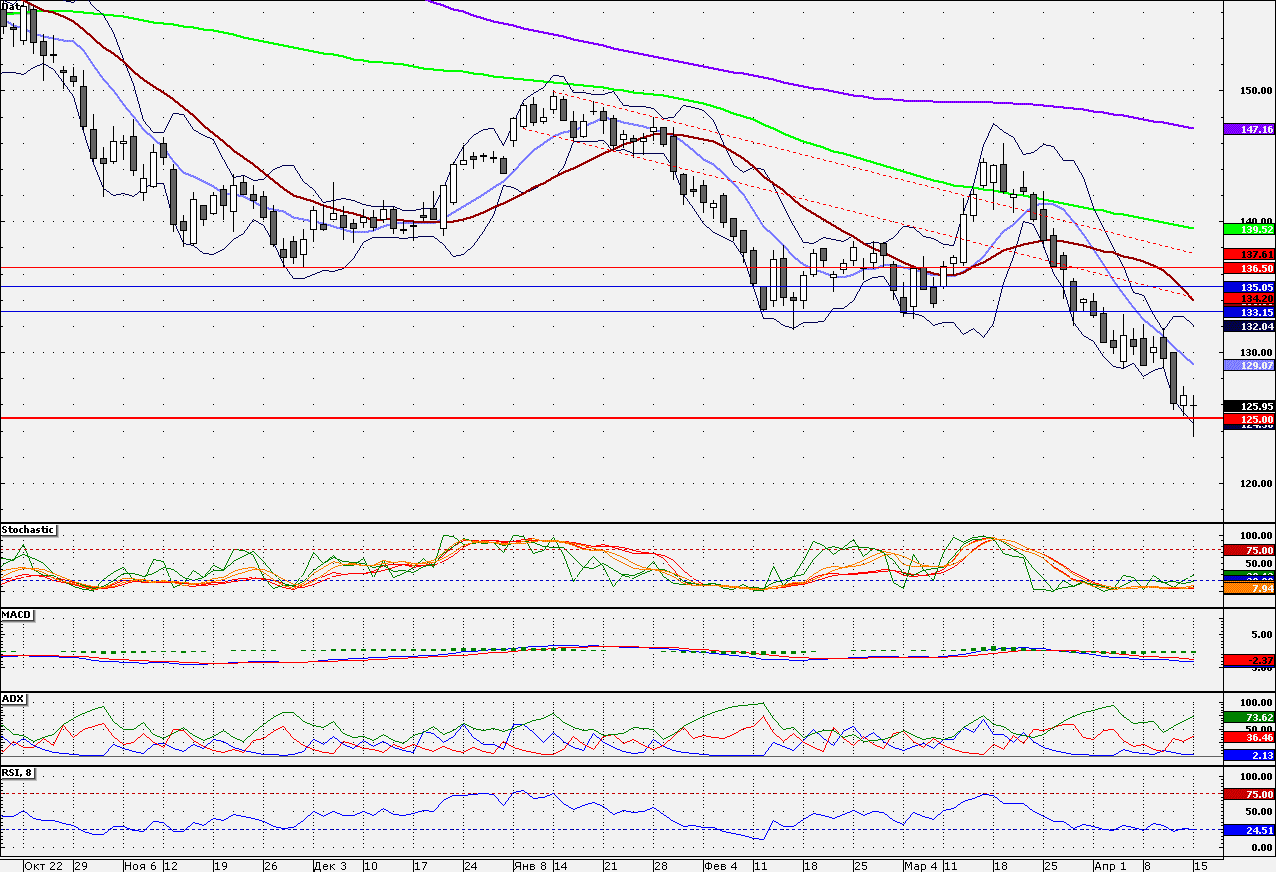1276x872 pixels.
Task: Select the Дек 3 date marker
Action: click(x=329, y=865)
